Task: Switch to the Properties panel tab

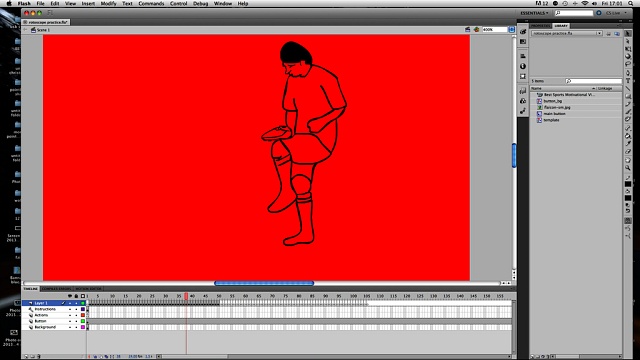Action: pos(540,26)
